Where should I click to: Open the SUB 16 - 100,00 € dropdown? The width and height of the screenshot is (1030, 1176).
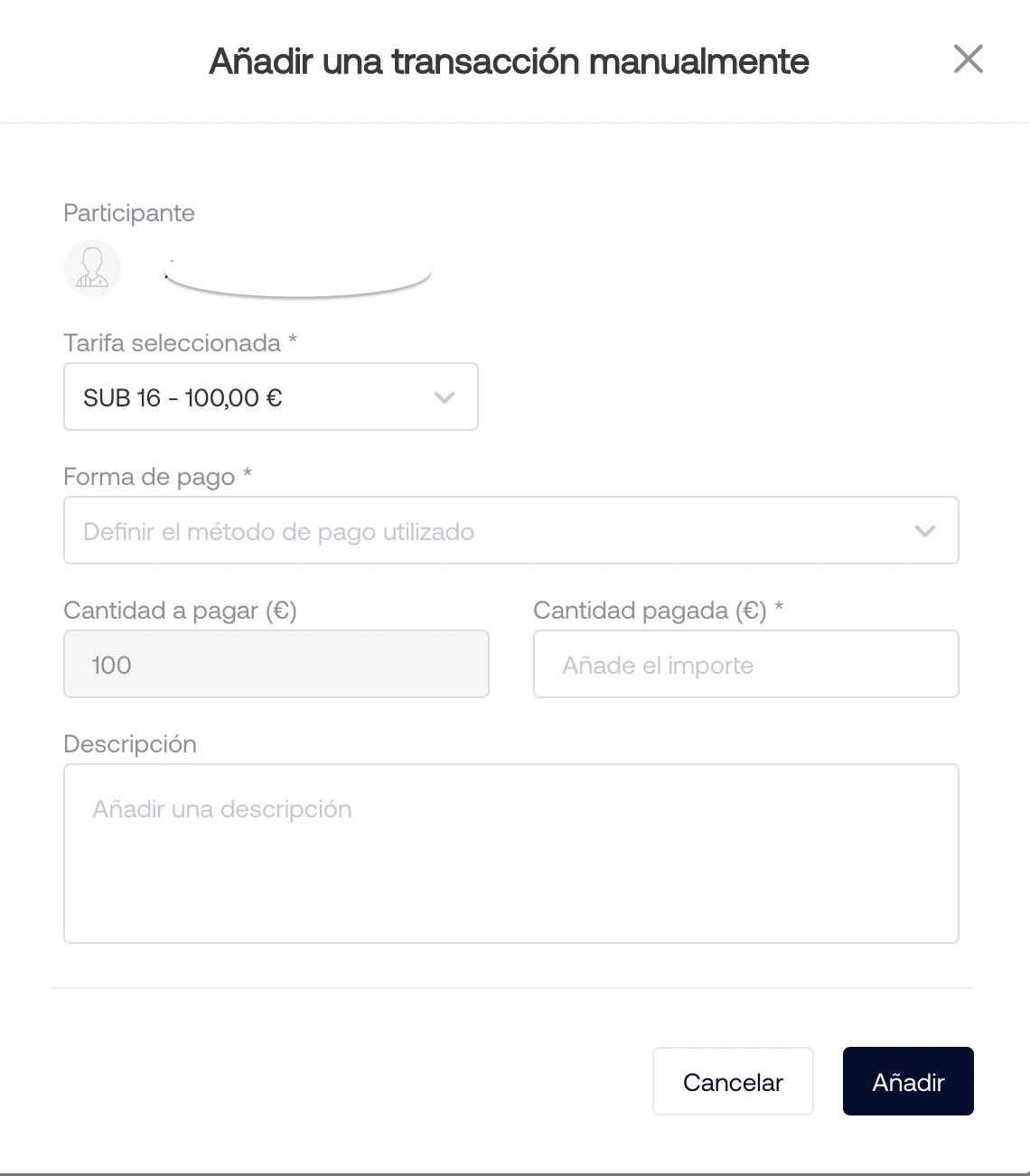pyautogui.click(x=271, y=397)
